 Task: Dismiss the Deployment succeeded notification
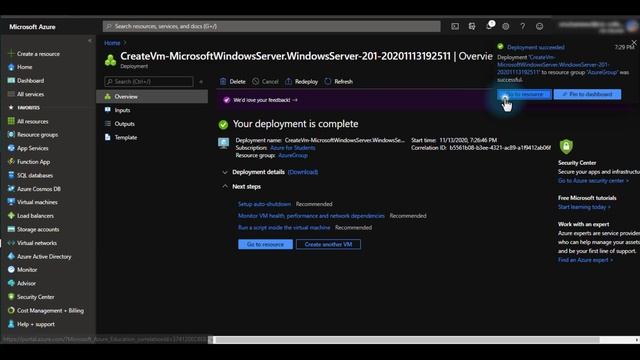pyautogui.click(x=634, y=42)
